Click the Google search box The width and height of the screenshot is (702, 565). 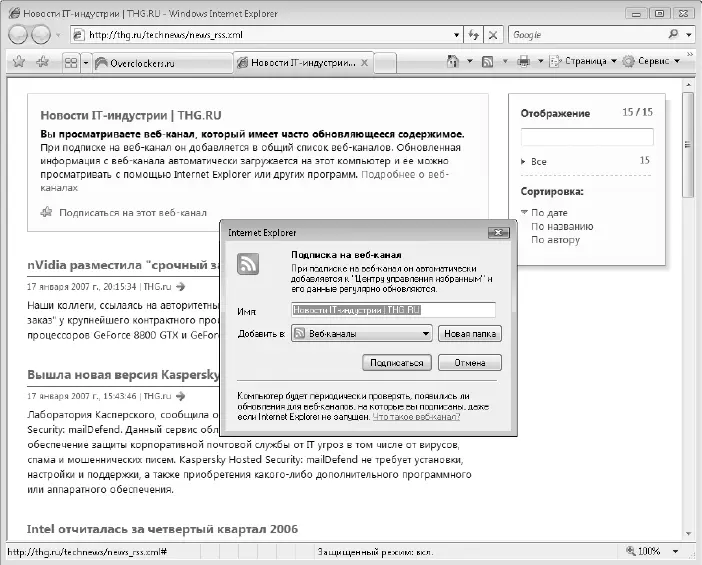(x=586, y=35)
